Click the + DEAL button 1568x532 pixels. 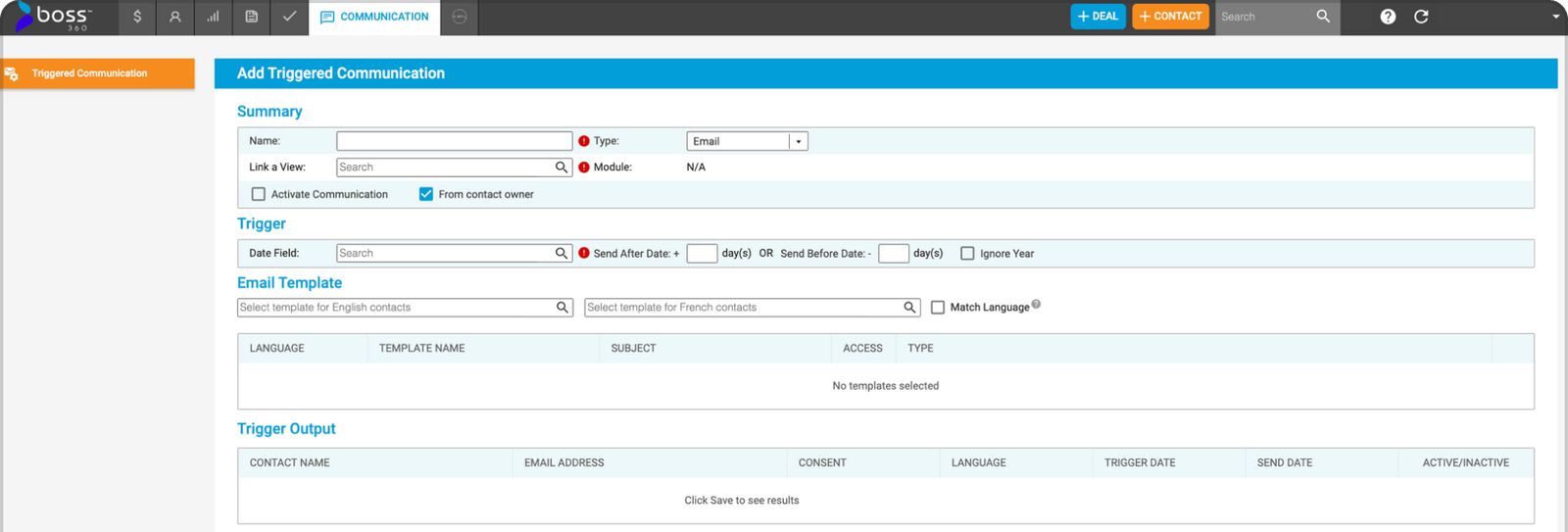[1098, 17]
